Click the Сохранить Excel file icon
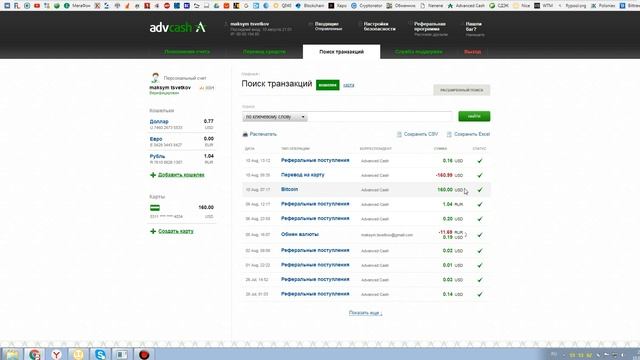 449,134
